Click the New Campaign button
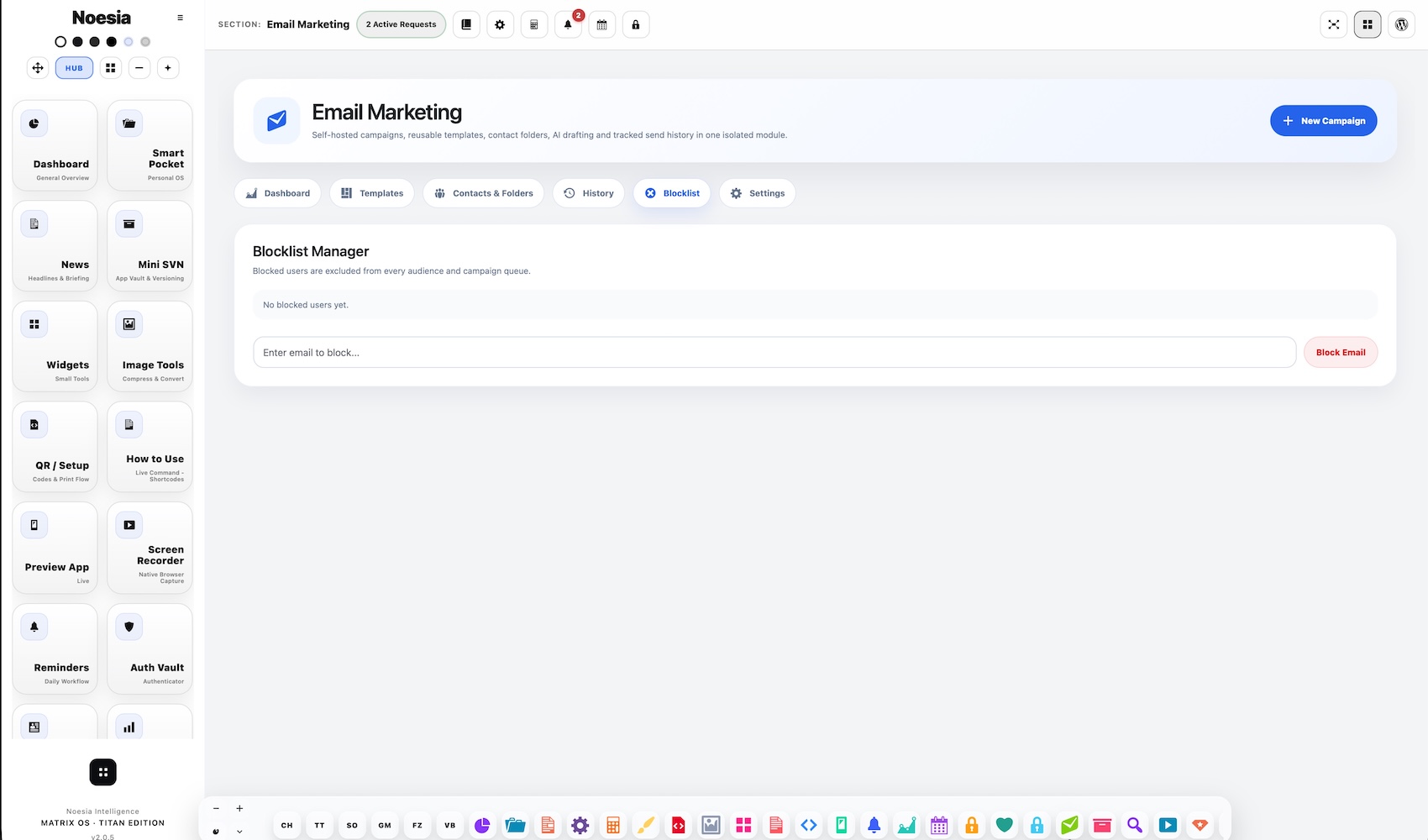Screen dimensions: 1428x840 (1324, 121)
